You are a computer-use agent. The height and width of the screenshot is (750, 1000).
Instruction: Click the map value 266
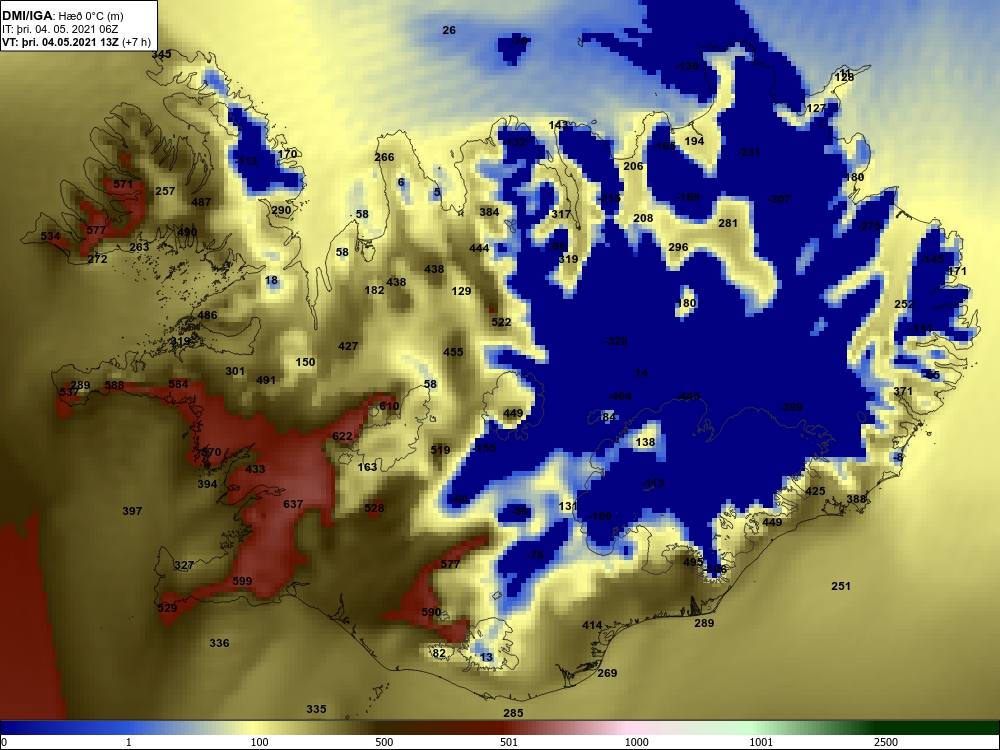[x=384, y=157]
